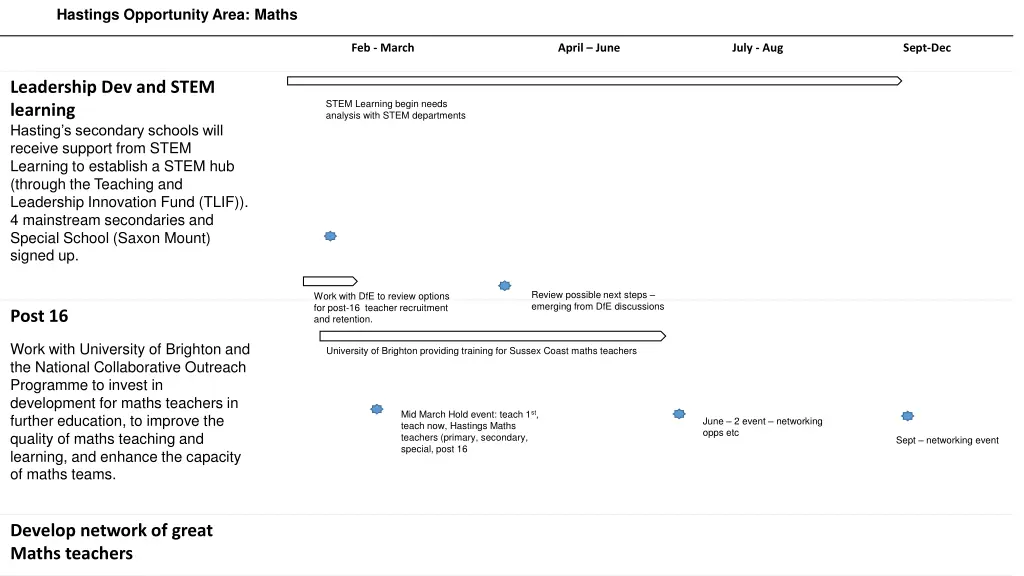This screenshot has width=1024, height=576.
Task: Select the Post 16 section heading
Action: point(39,316)
